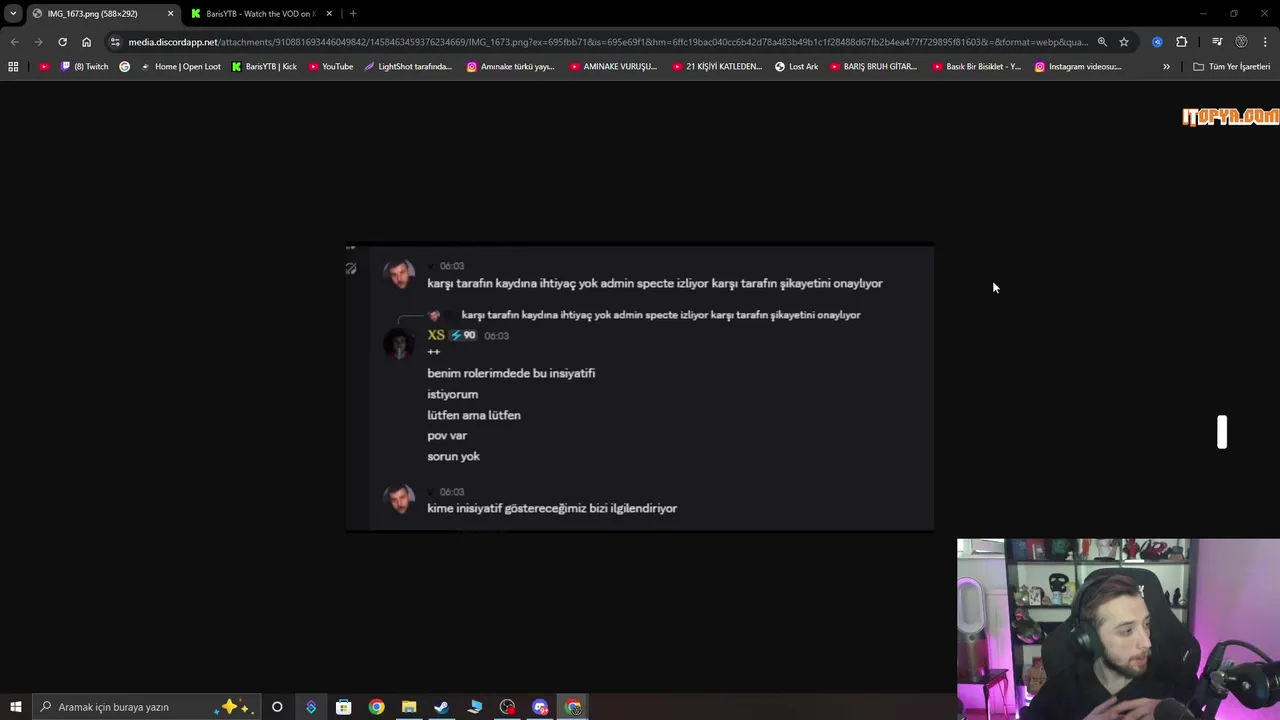
Task: Open the AMINAKE VURUŞU bookmark
Action: tap(613, 67)
